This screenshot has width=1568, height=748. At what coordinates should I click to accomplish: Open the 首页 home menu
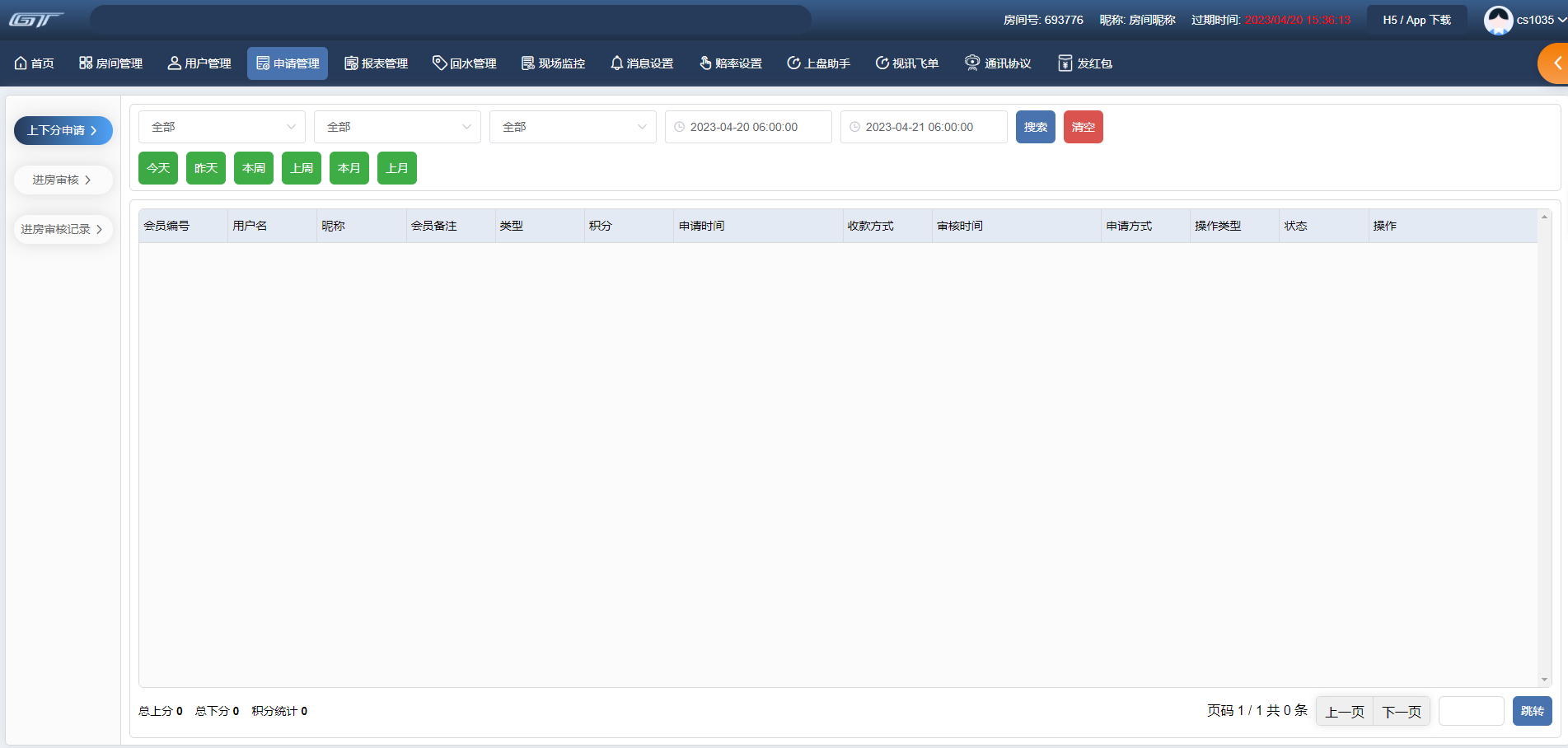click(35, 63)
